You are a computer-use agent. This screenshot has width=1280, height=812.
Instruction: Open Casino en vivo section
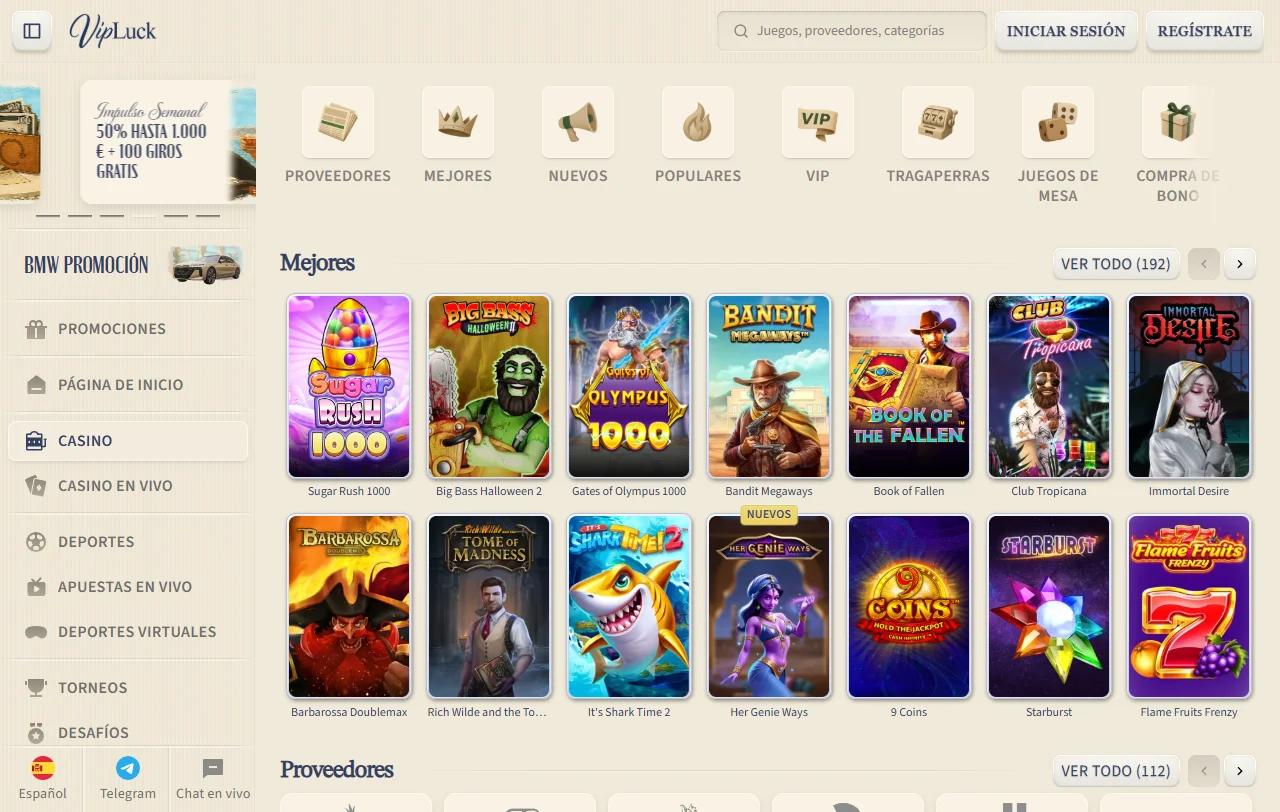coord(128,486)
